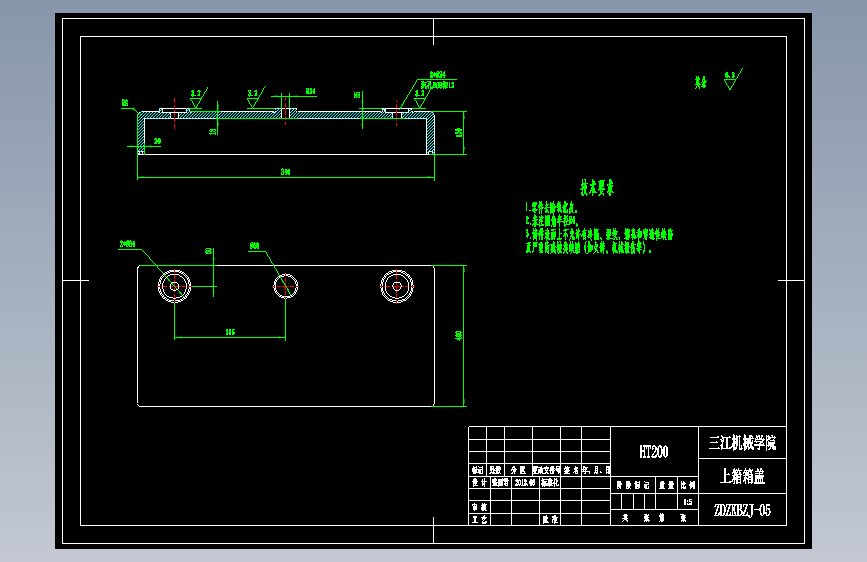Select the first technical requirement line
867x562 pixels.
(x=551, y=208)
